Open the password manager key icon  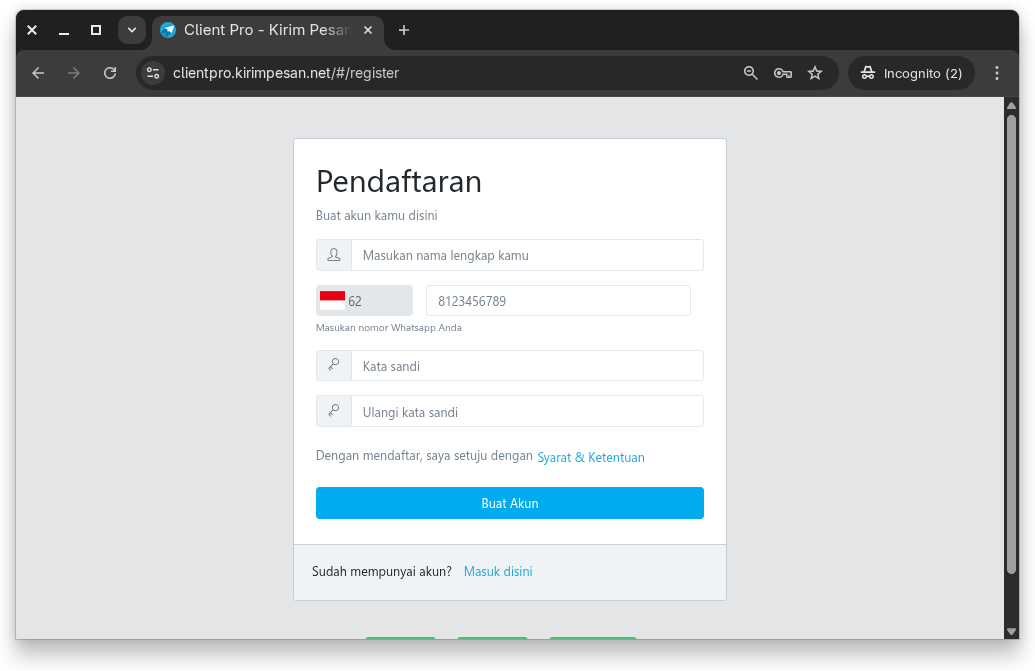tap(783, 73)
